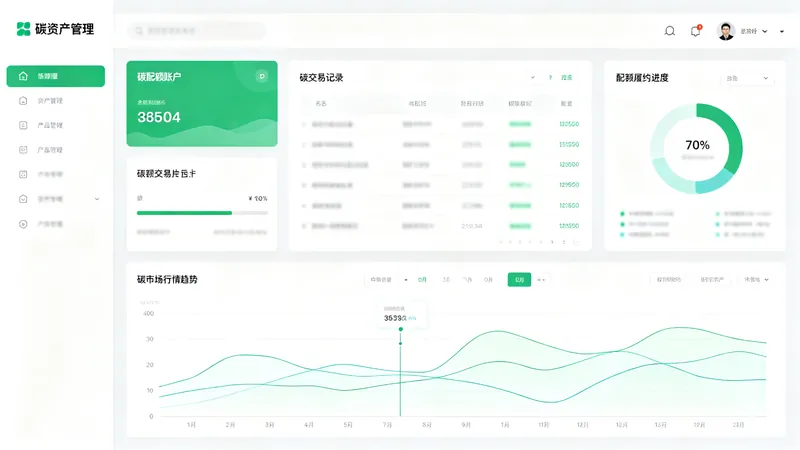Focus the top search input field

(x=197, y=31)
